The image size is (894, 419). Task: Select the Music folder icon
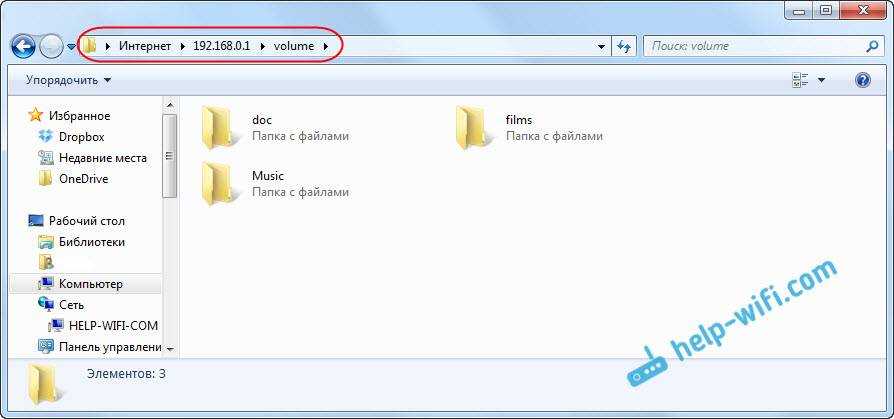click(x=219, y=183)
